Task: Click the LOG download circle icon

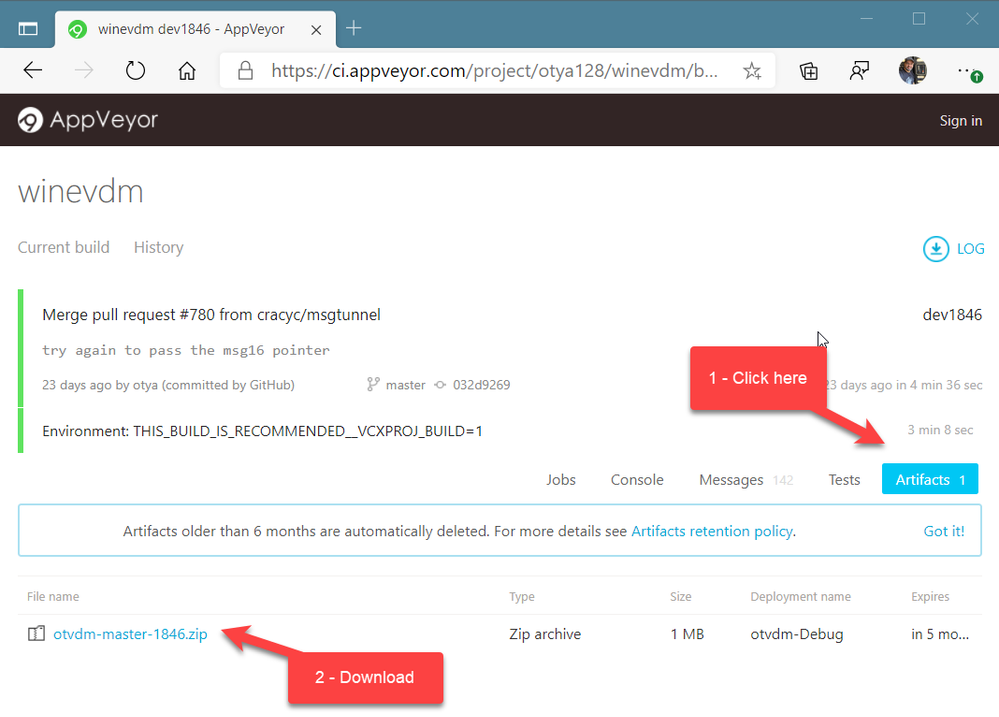Action: [x=935, y=249]
